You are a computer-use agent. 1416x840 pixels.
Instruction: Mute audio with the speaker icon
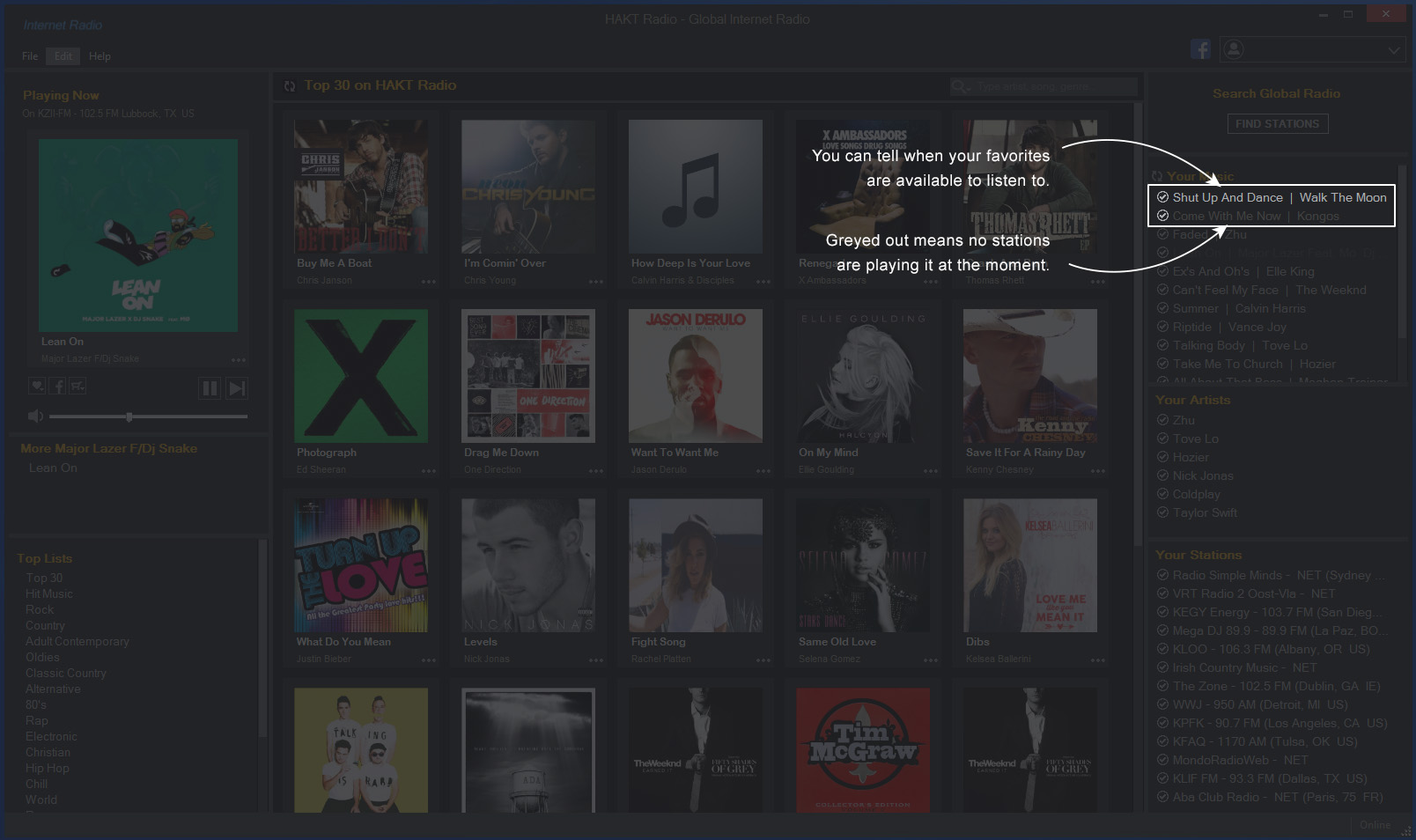[35, 416]
